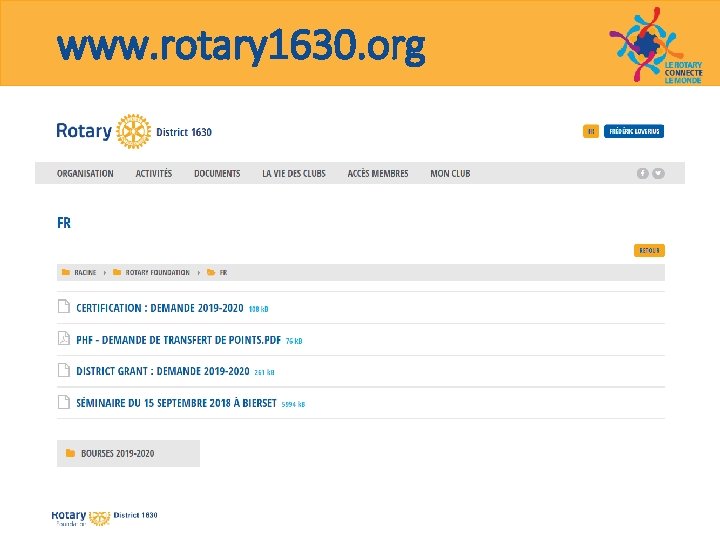Click the Rotary wheel emblem logo
The height and width of the screenshot is (540, 720).
(133, 131)
